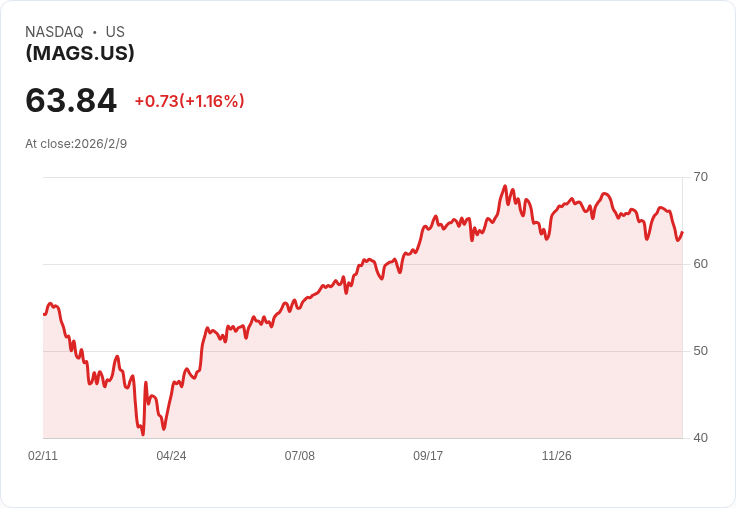Click the NASDAQ exchange label
This screenshot has height=508, width=736.
(54, 32)
